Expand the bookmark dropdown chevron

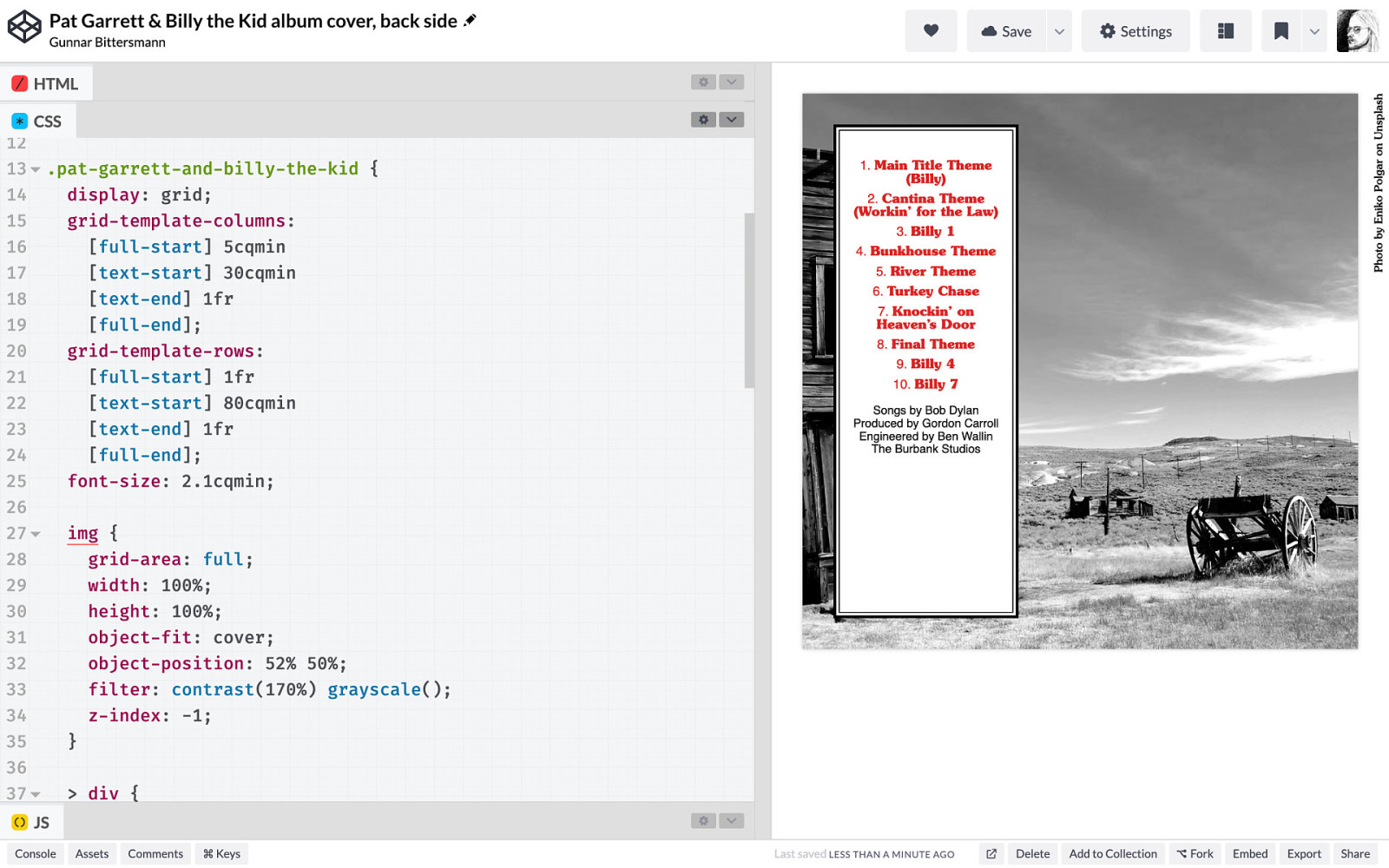(1314, 31)
